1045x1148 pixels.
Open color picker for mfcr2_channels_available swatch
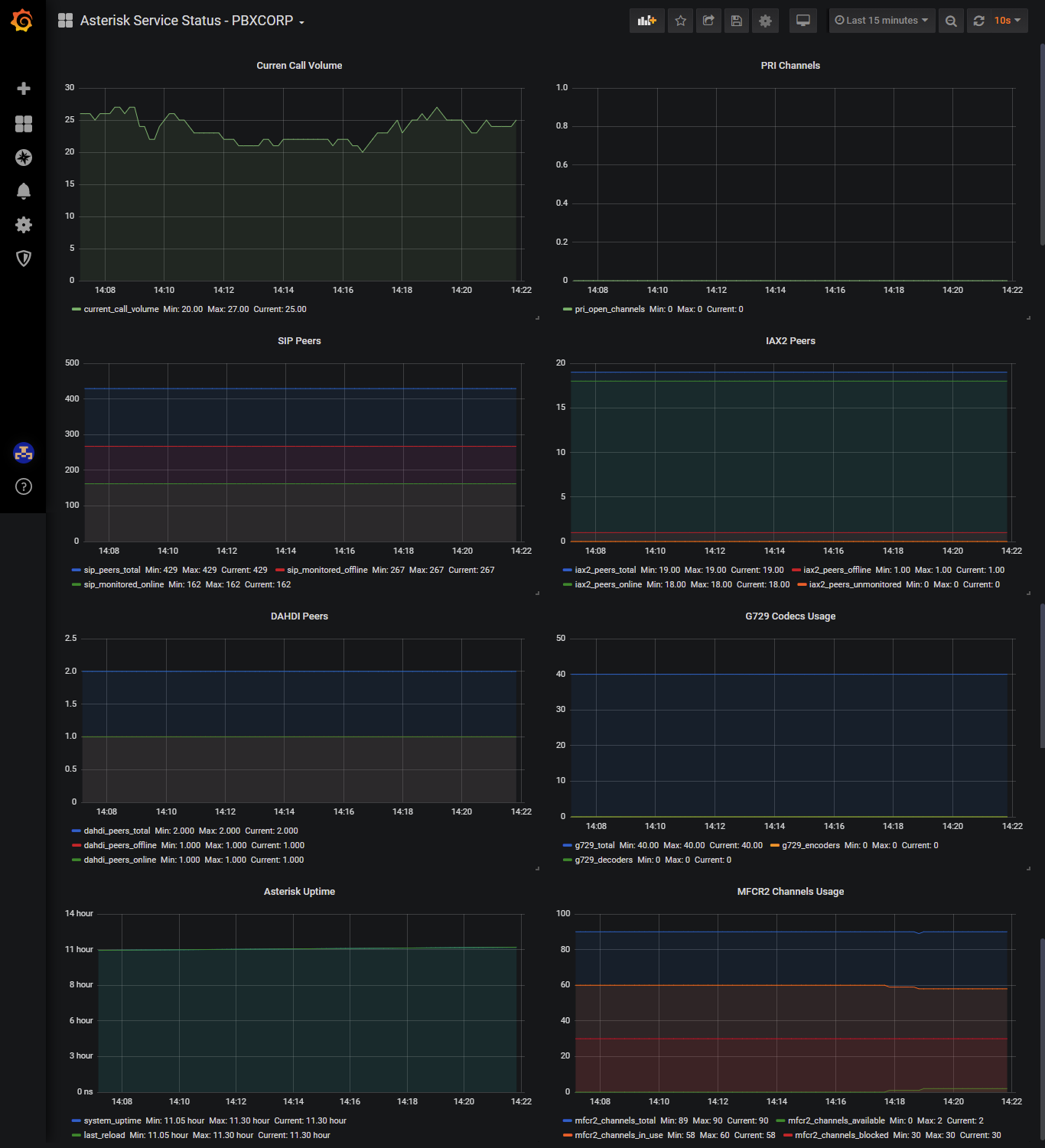781,1121
